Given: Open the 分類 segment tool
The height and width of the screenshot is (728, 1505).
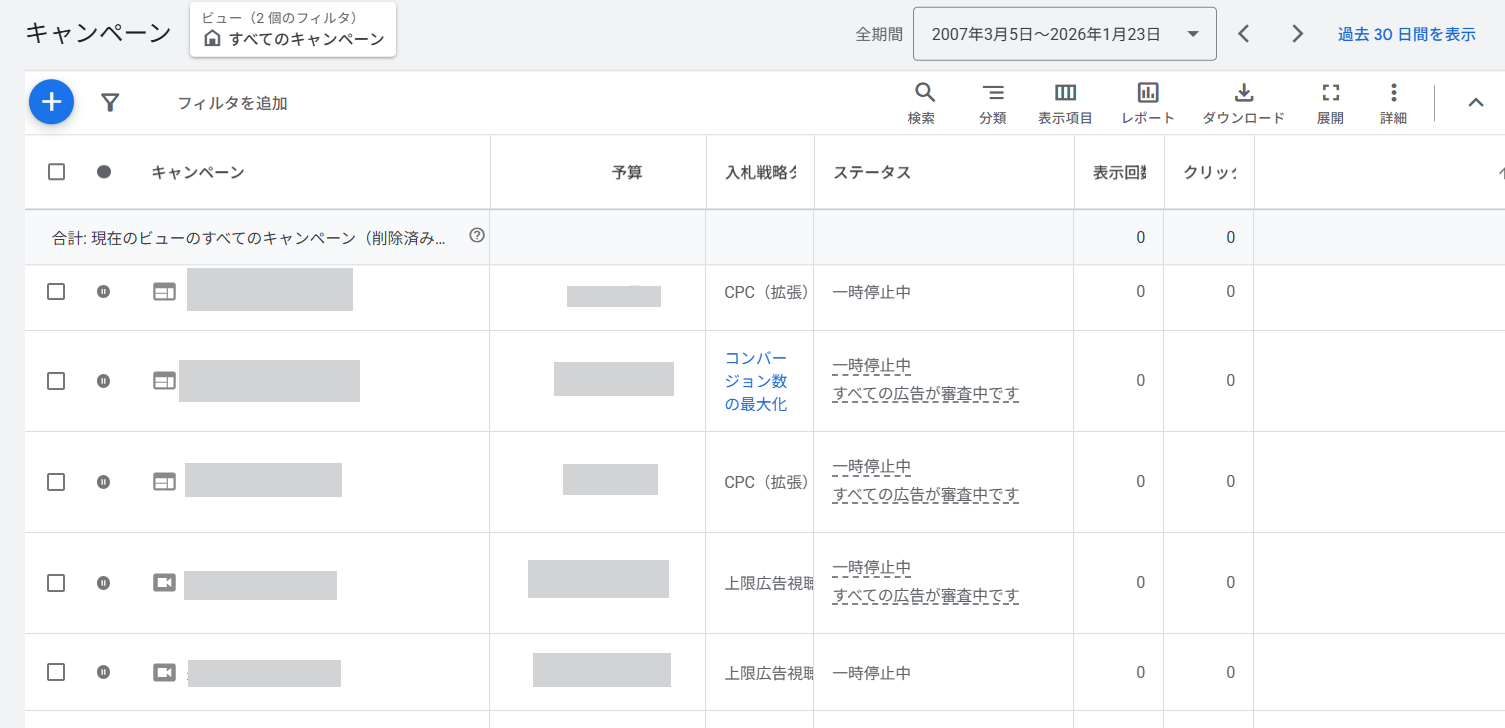Looking at the screenshot, I should click(992, 103).
